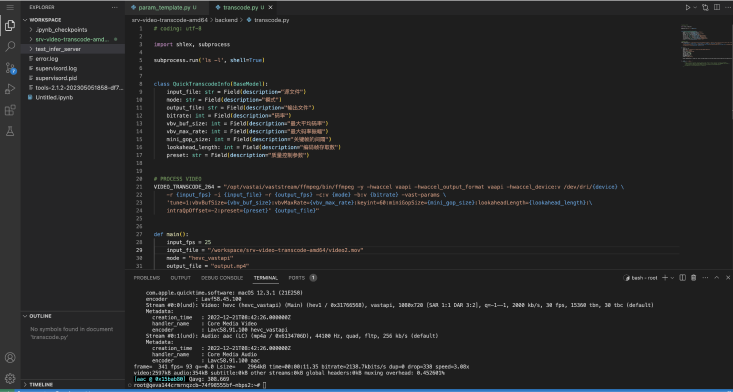Click the '# coding: utf-8' line
This screenshot has height=392, width=733.
[x=178, y=29]
